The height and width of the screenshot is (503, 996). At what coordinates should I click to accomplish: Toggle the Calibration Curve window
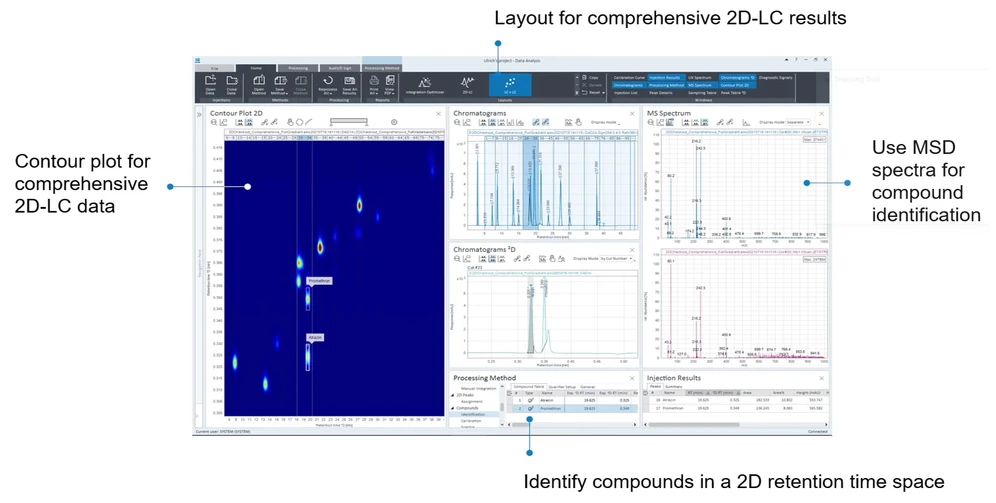(x=629, y=77)
